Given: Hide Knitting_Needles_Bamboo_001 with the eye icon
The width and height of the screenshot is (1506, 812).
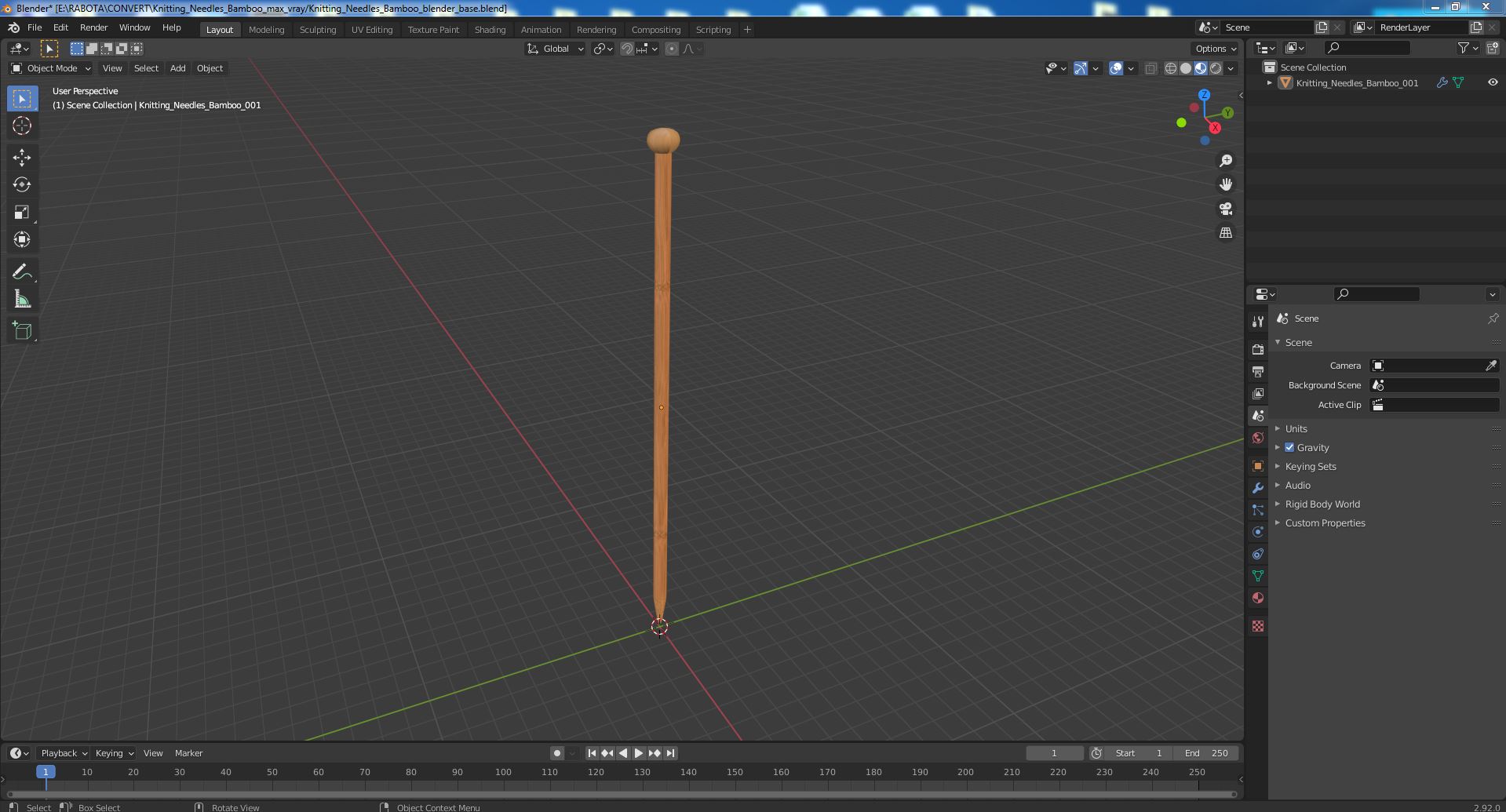Looking at the screenshot, I should 1493,82.
